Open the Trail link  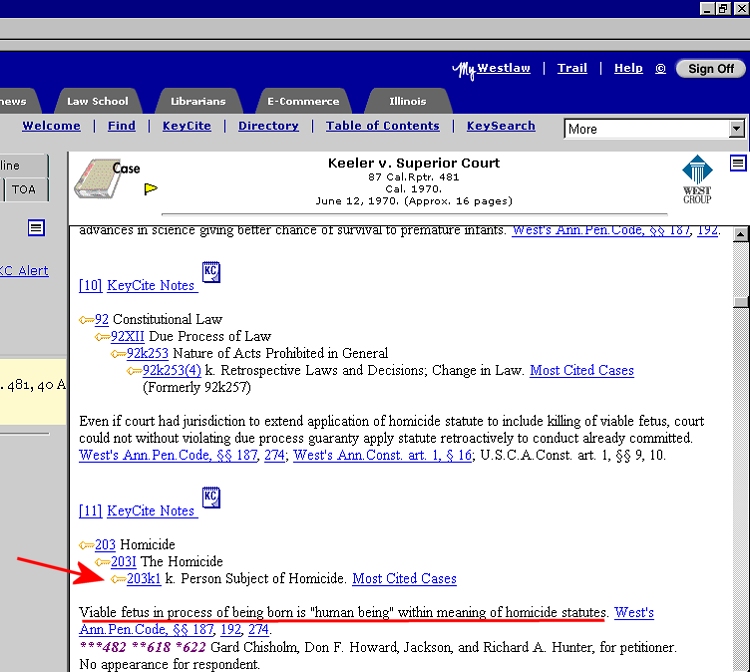click(x=572, y=68)
